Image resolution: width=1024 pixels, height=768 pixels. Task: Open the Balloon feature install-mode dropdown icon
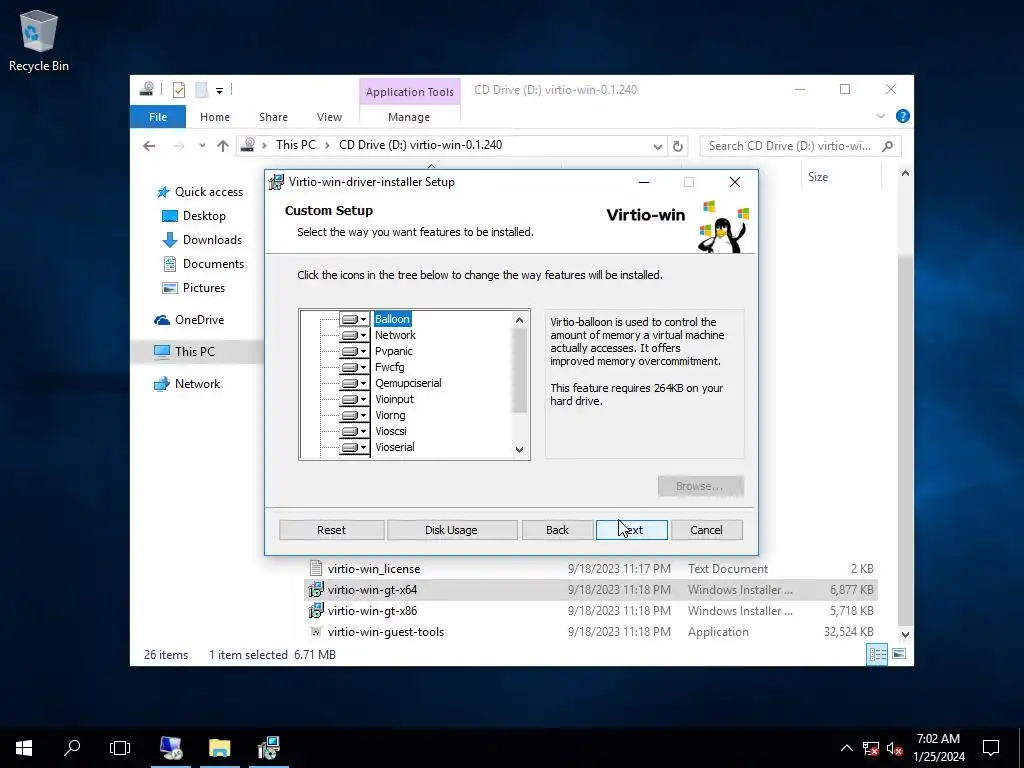tap(354, 319)
